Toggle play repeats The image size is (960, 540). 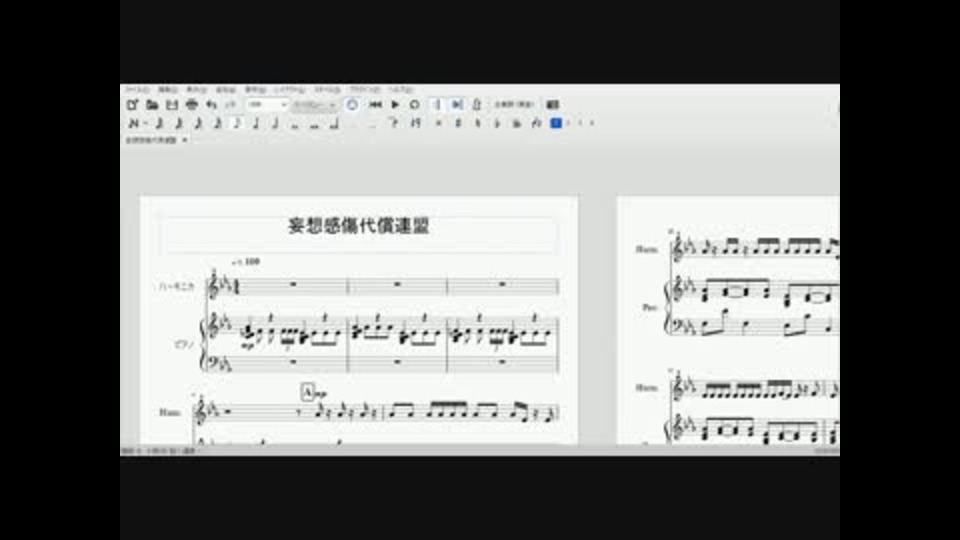point(438,105)
